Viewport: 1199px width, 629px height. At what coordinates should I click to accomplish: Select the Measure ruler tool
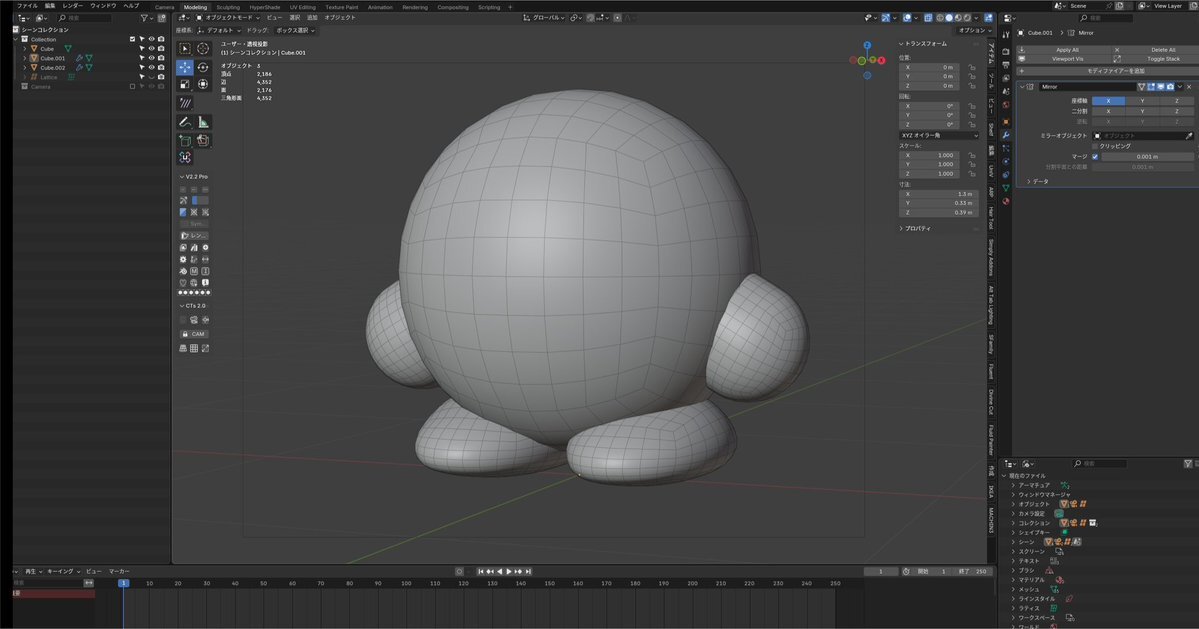point(203,122)
